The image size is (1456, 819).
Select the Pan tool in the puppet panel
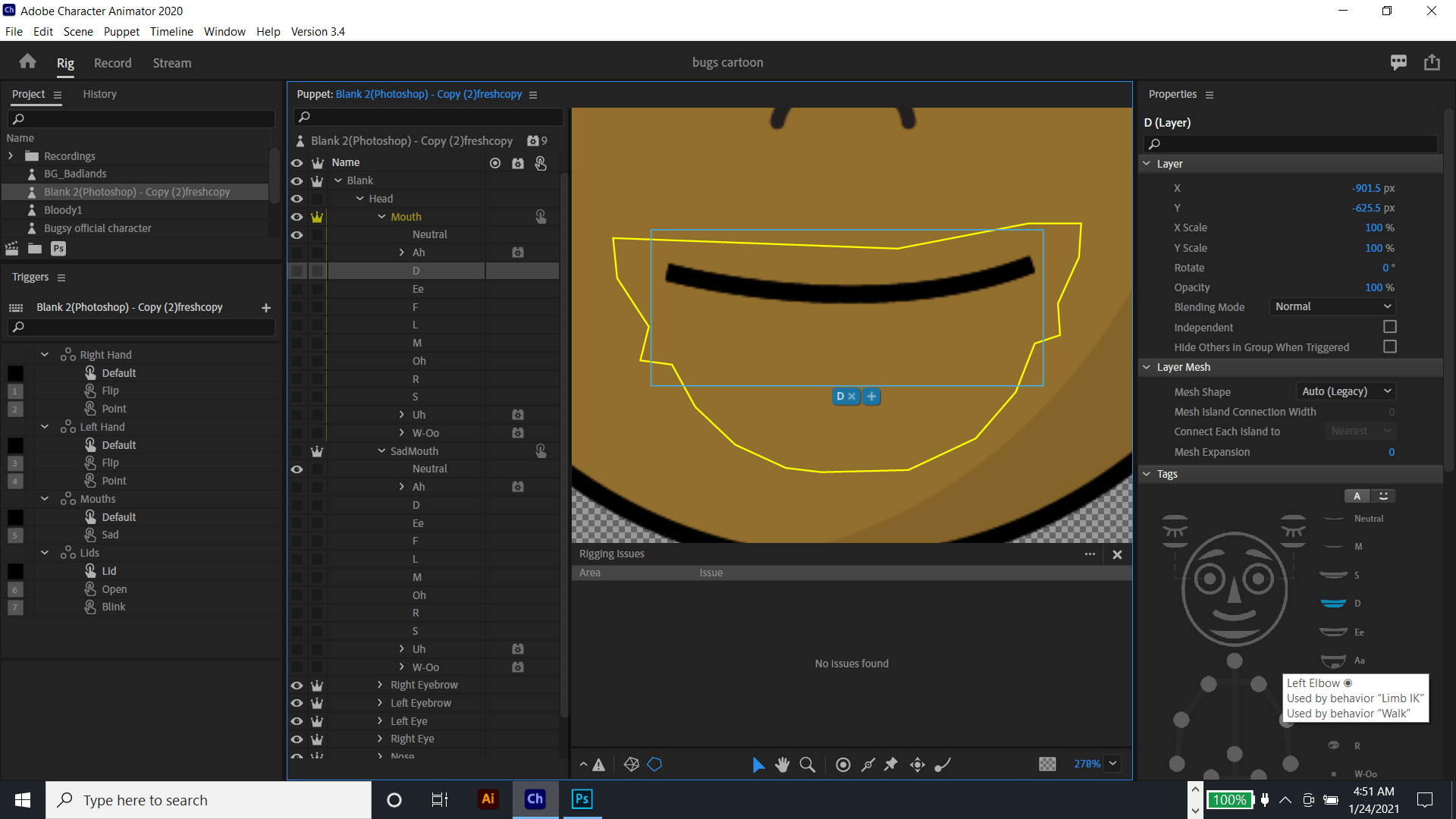pos(783,764)
